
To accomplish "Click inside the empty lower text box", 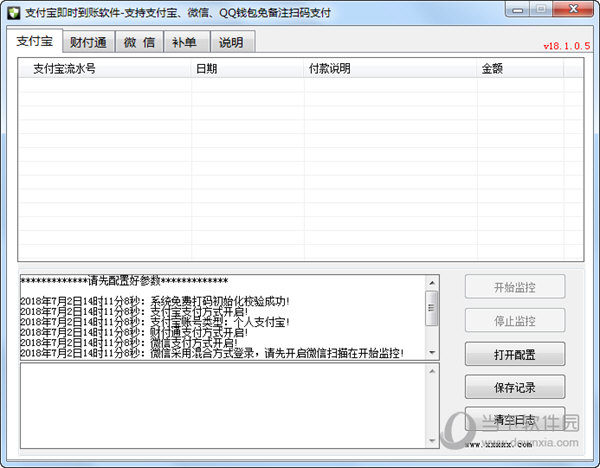I will (x=223, y=406).
